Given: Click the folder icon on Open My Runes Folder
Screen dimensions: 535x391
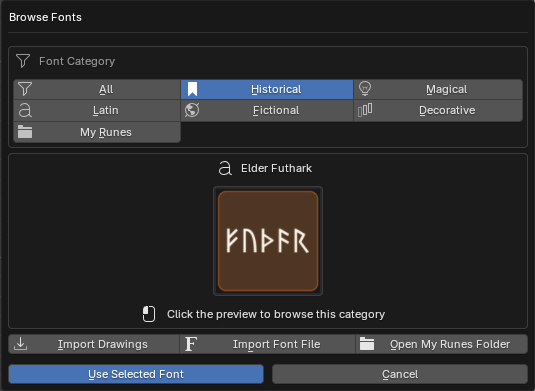Looking at the screenshot, I should (x=367, y=344).
